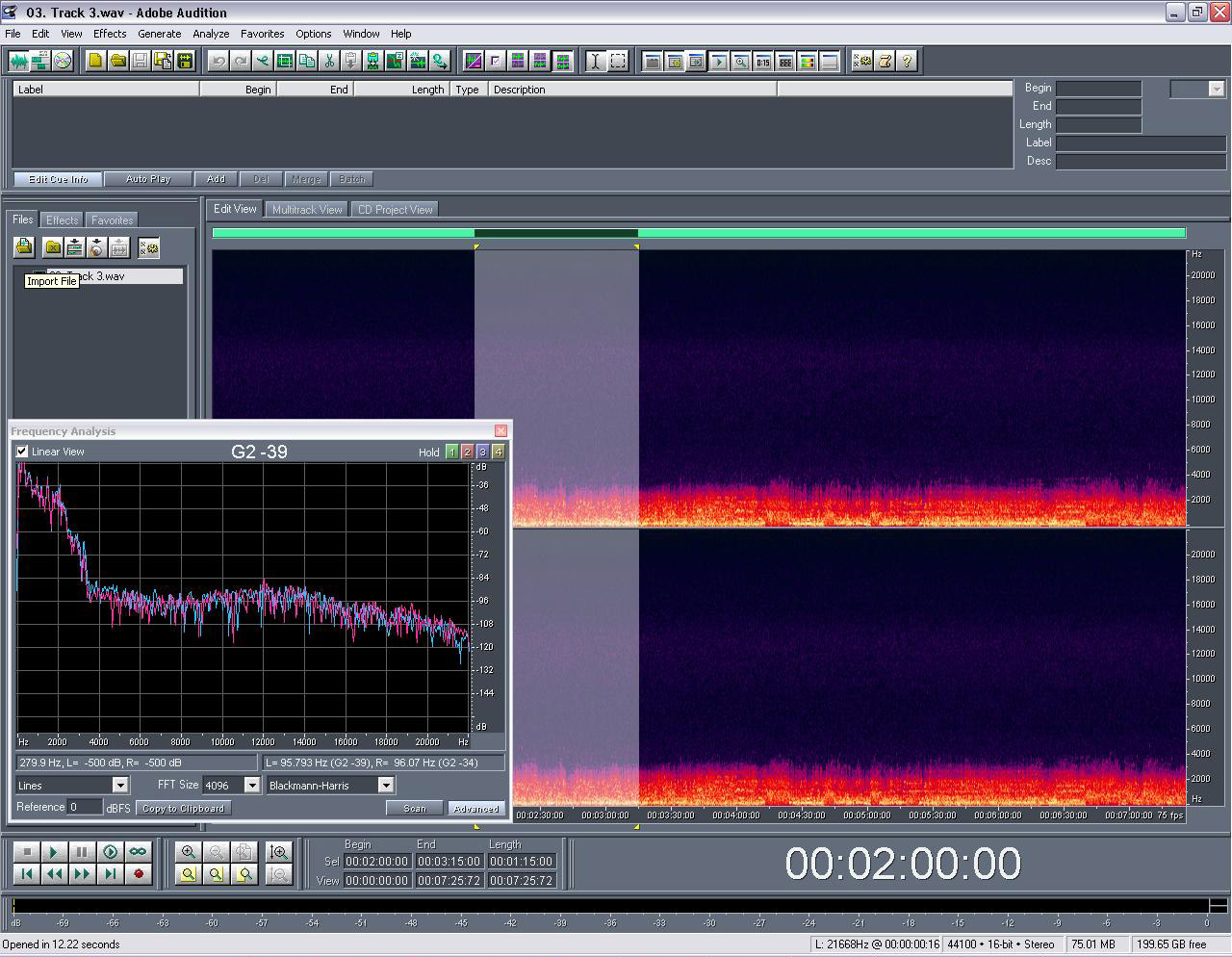The image size is (1232, 957).
Task: Toggle Hold button 1
Action: click(452, 452)
